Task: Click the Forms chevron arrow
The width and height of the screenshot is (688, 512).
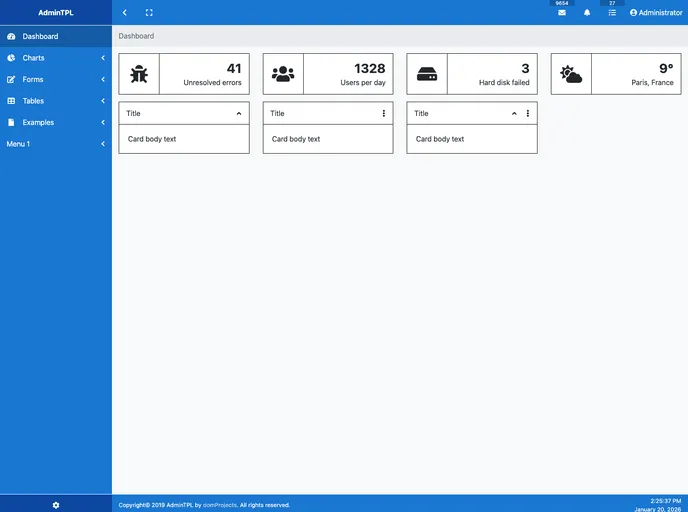Action: (x=103, y=79)
